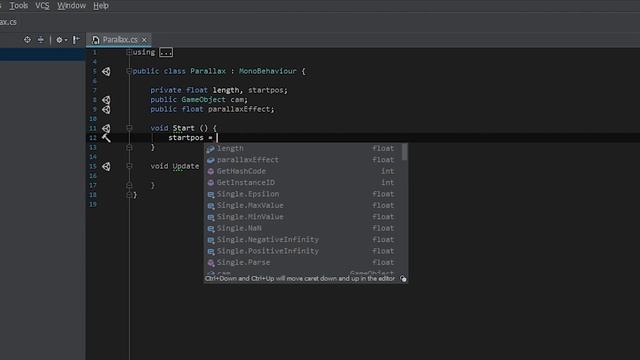Screen dimensions: 640x360
Task: Choose Single.PositiveInfinity completion suggestion
Action: click(x=303, y=251)
